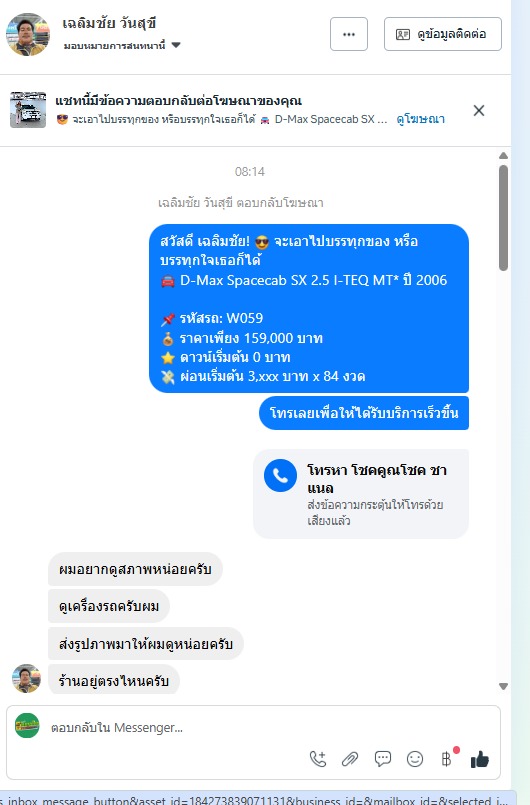Image resolution: width=530 pixels, height=805 pixels.
Task: Click เฉลิมชัย วันสุขี profile picture in header
Action: 28,34
